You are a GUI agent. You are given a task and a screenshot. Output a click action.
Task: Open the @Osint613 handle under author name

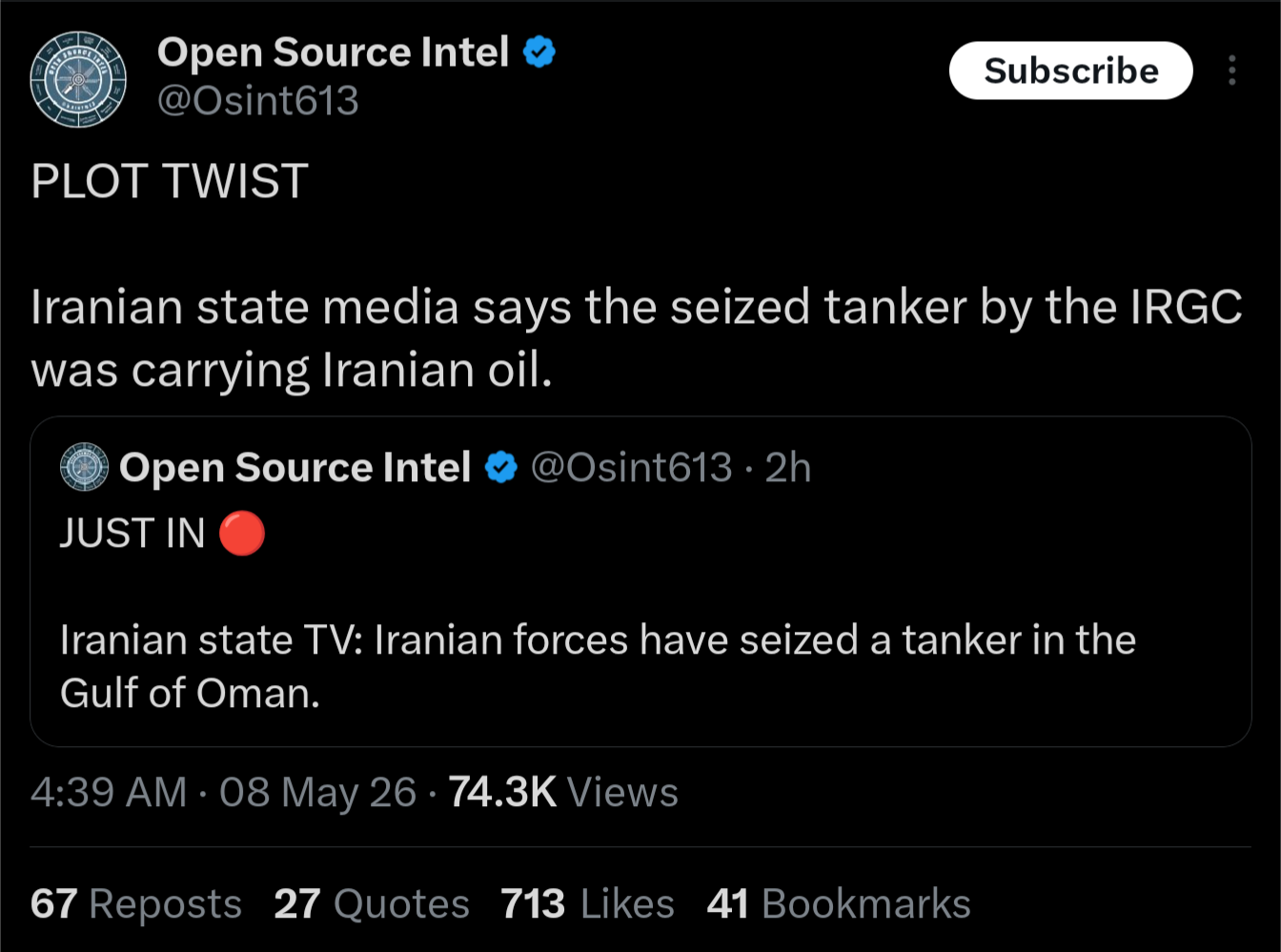(257, 101)
